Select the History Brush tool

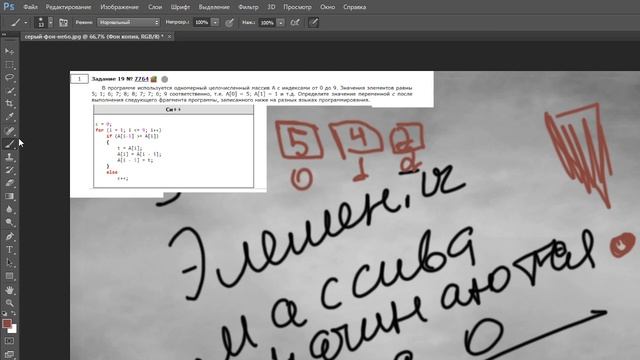pyautogui.click(x=9, y=170)
